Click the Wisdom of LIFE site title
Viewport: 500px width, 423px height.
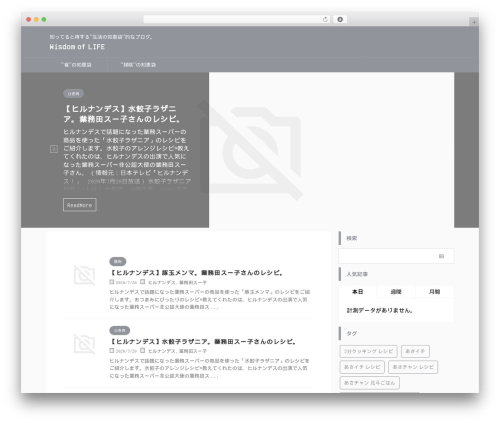77,47
